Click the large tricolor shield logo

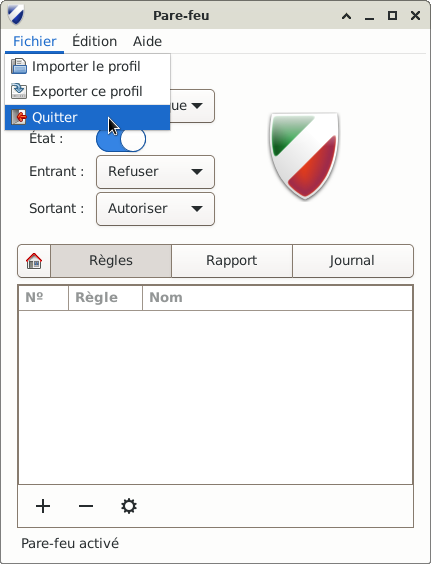(x=304, y=155)
